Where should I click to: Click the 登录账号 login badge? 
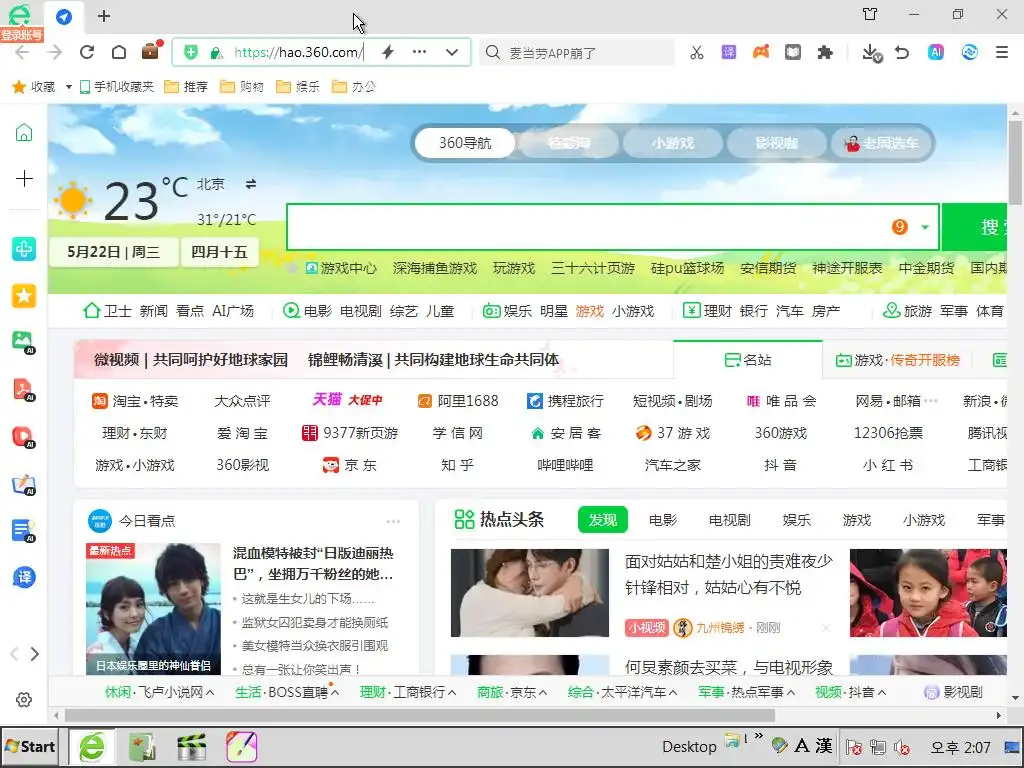tap(22, 35)
